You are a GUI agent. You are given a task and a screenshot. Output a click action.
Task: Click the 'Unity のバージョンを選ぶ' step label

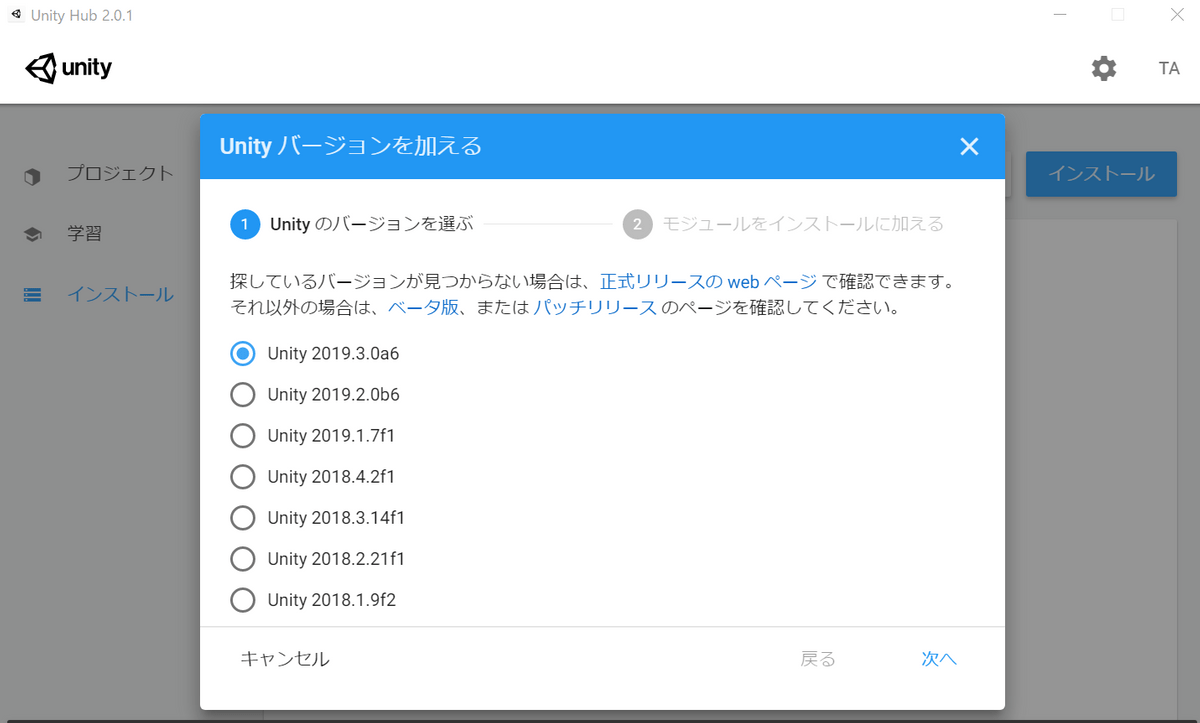(371, 224)
